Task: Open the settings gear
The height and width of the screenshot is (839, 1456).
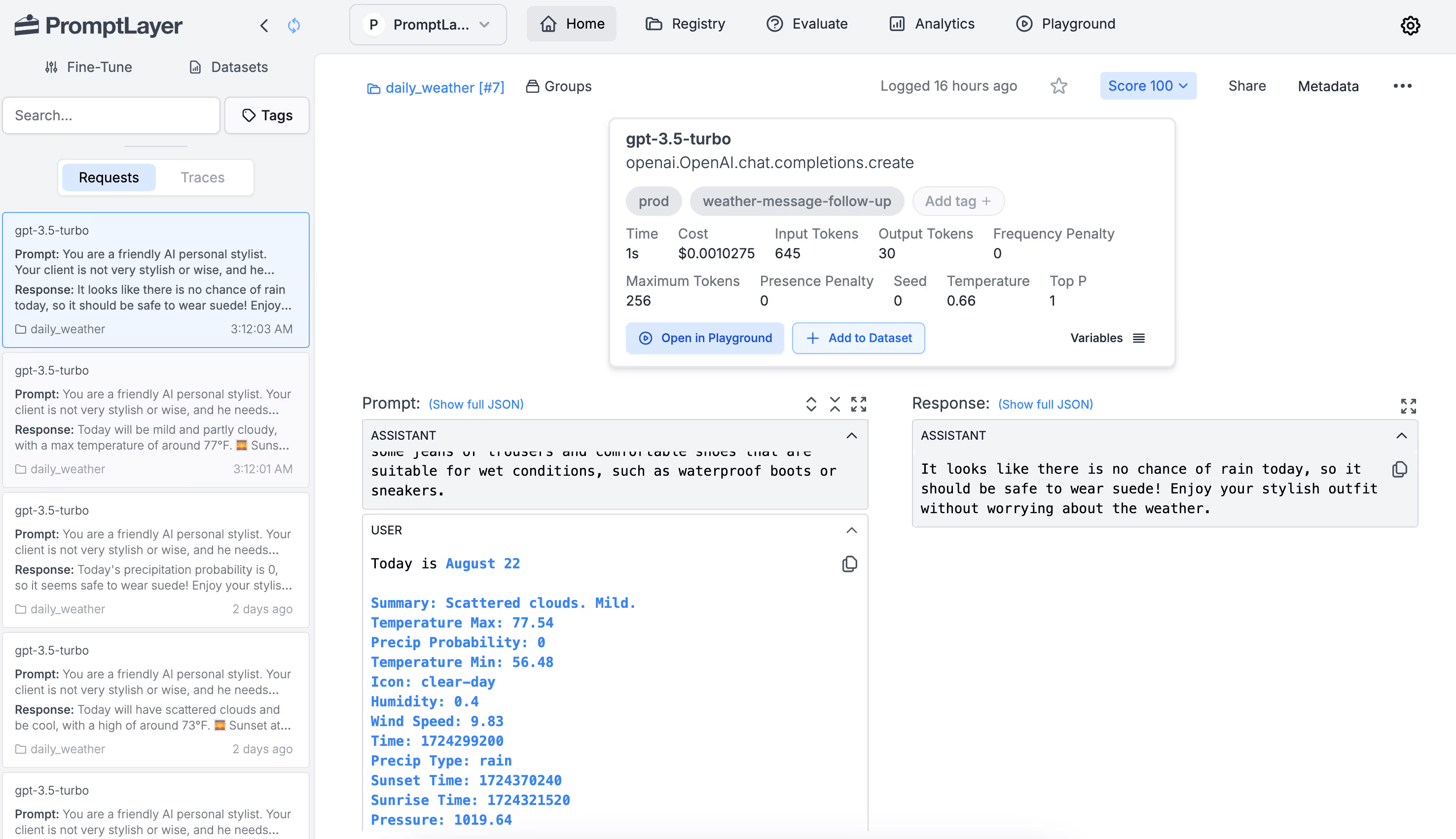Action: (x=1411, y=25)
